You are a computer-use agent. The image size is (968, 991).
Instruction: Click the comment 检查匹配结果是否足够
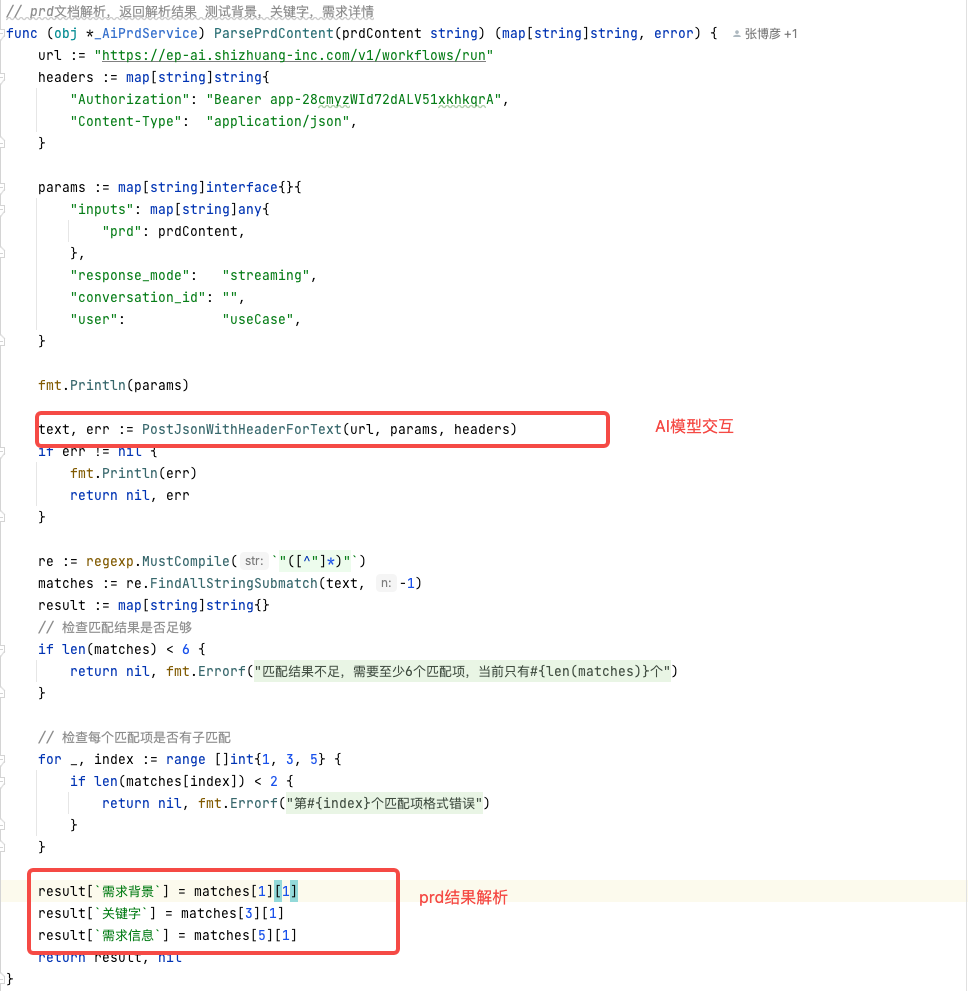tap(115, 628)
